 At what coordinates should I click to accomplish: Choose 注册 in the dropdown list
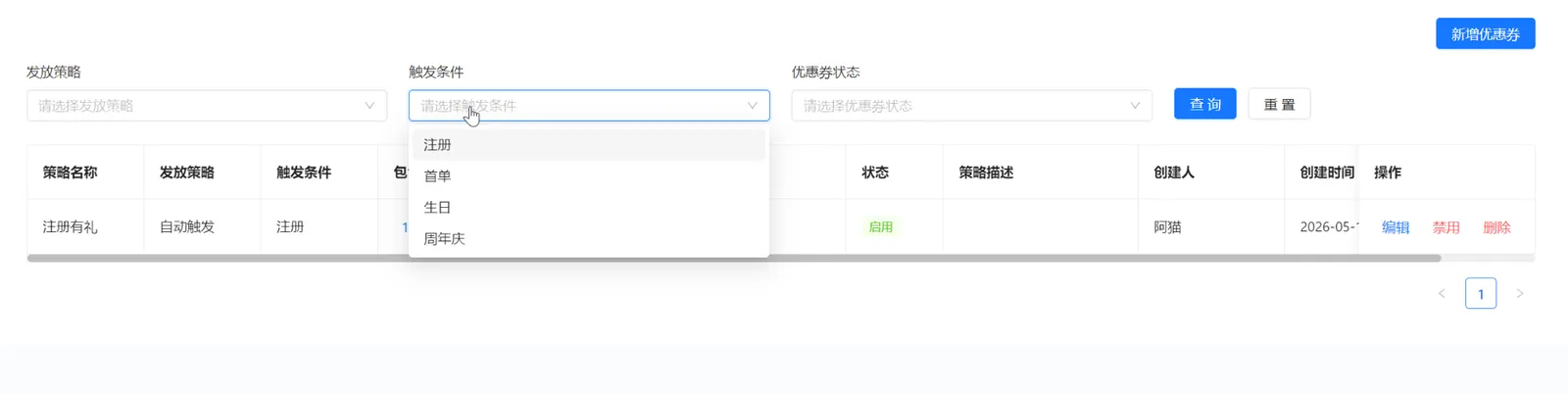588,145
